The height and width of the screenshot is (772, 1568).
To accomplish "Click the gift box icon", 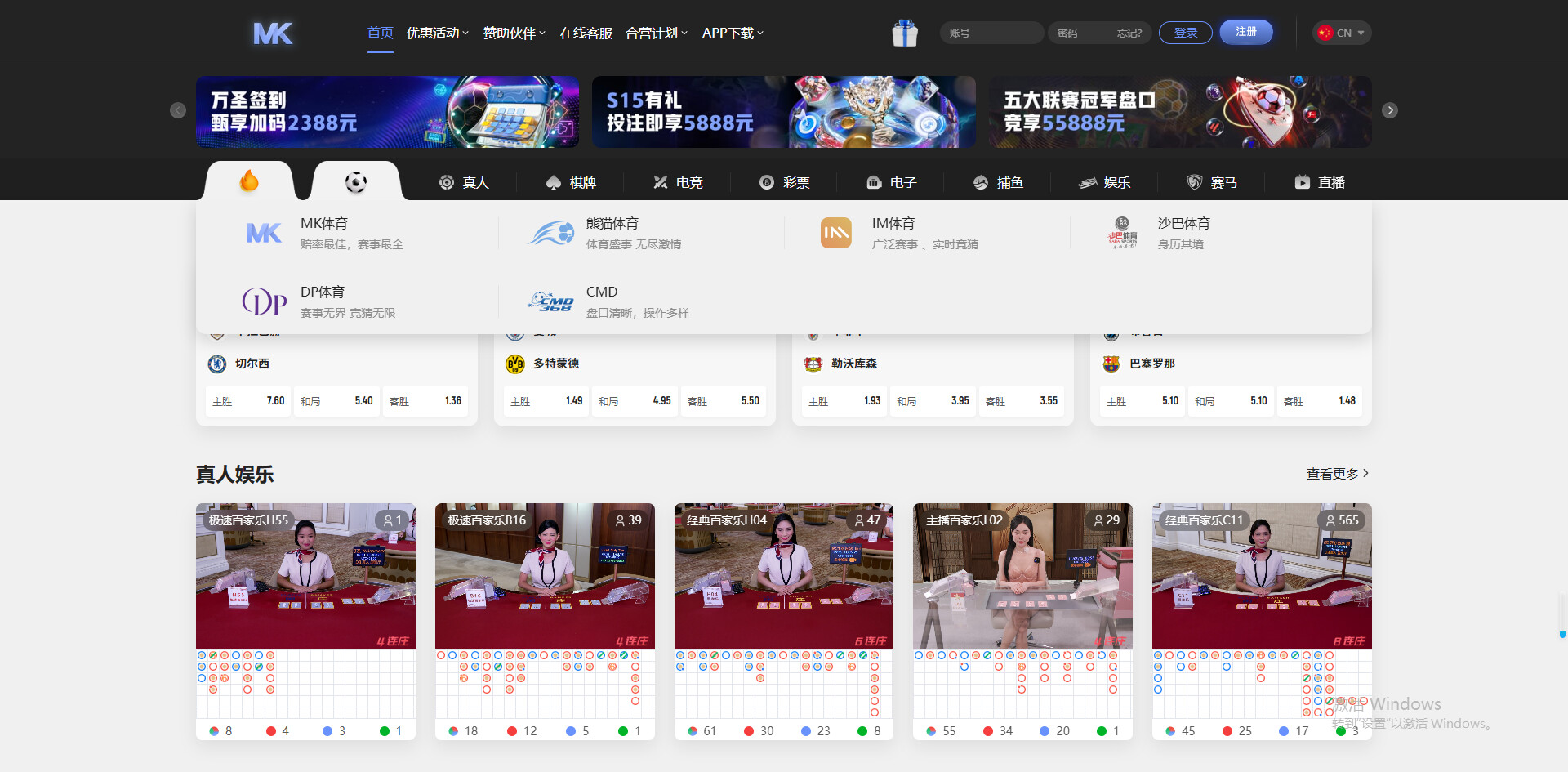I will pyautogui.click(x=904, y=33).
